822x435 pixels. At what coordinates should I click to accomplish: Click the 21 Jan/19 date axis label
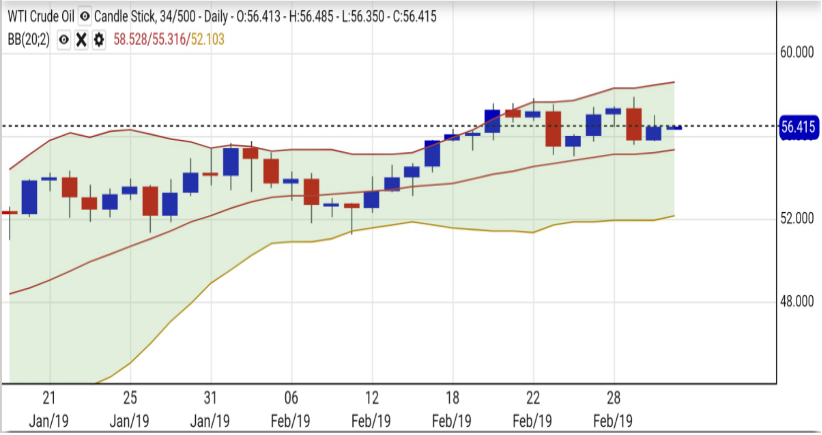tap(49, 407)
